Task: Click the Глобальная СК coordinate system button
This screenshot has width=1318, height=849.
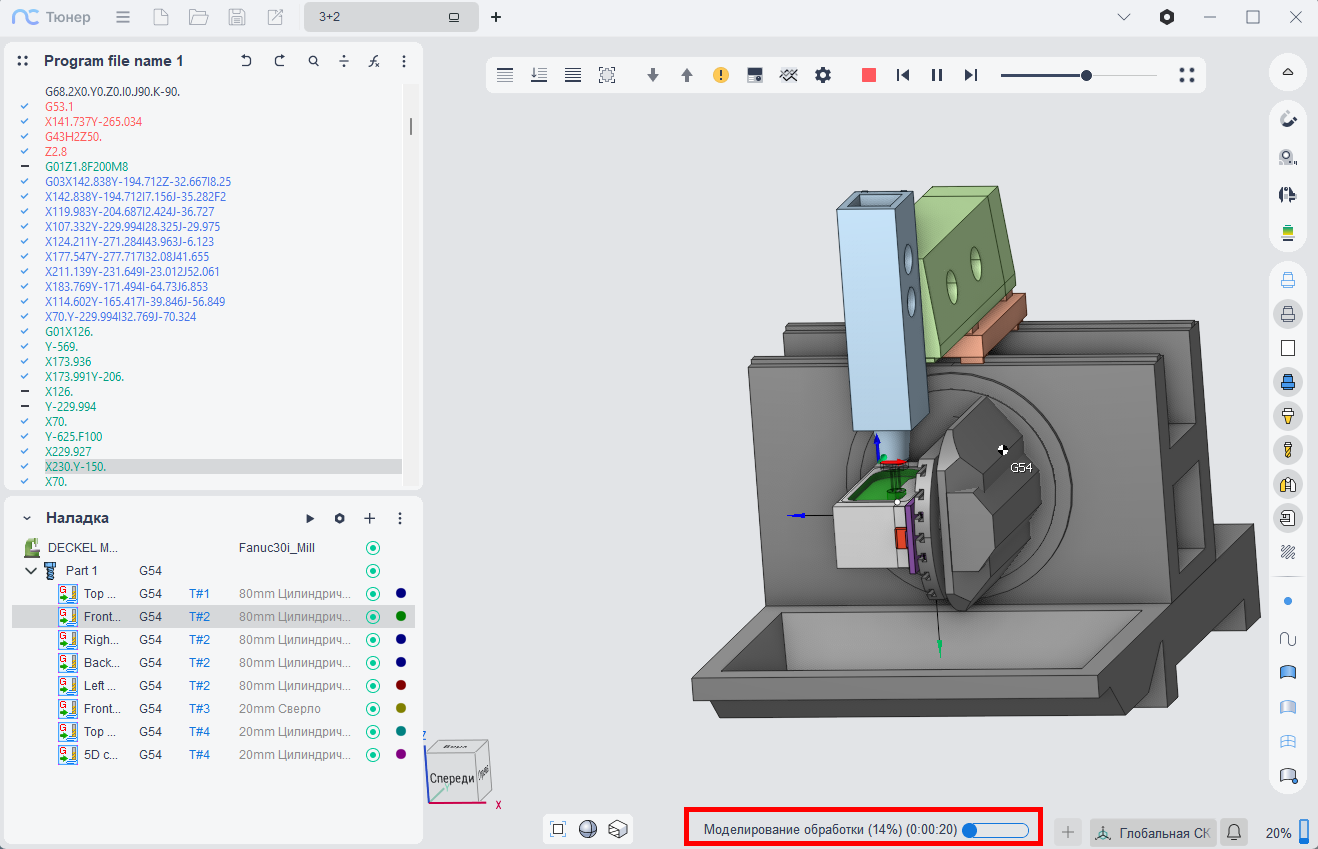Action: 1152,832
